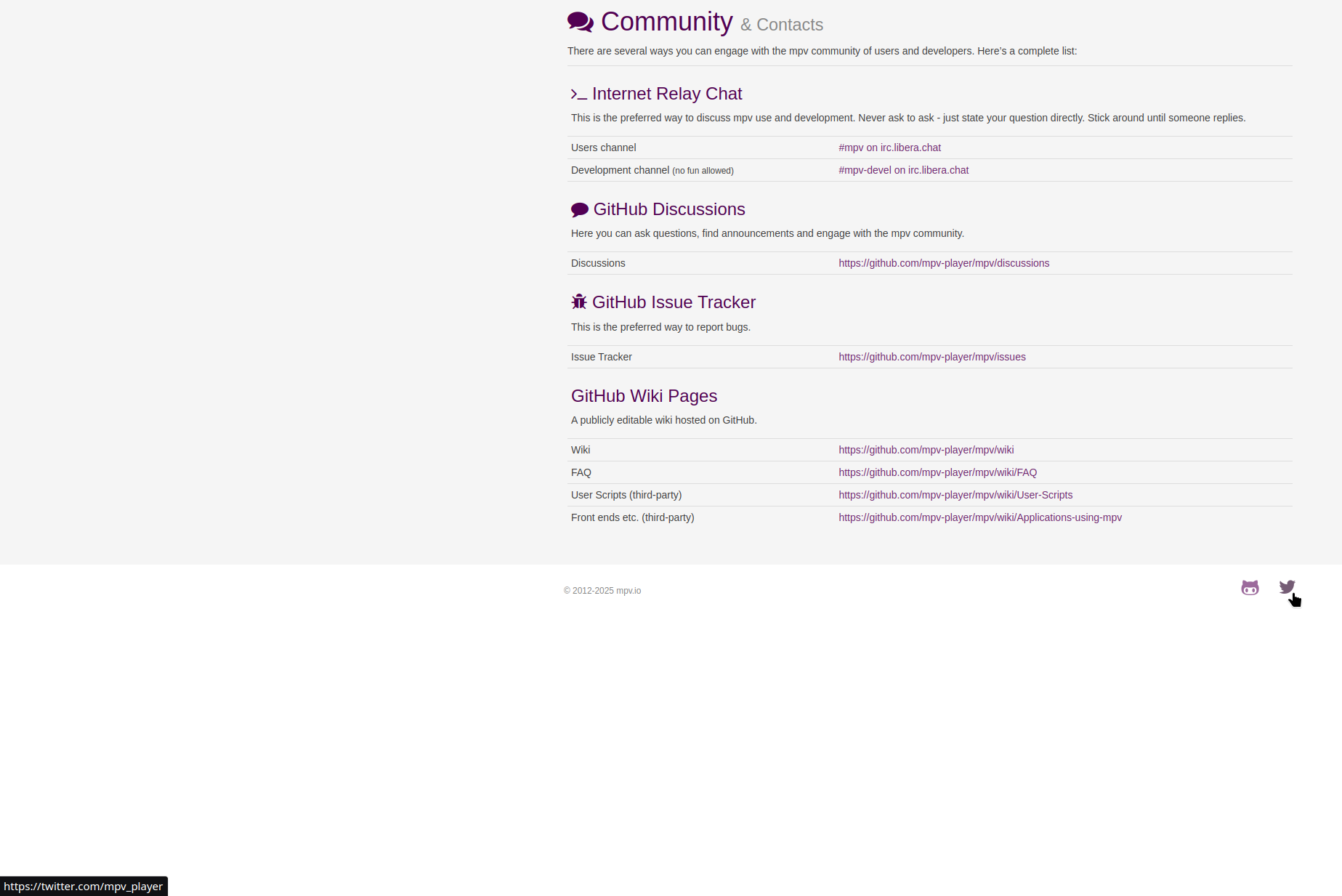Click the 'FAQ' row label
The width and height of the screenshot is (1342, 896).
[581, 472]
